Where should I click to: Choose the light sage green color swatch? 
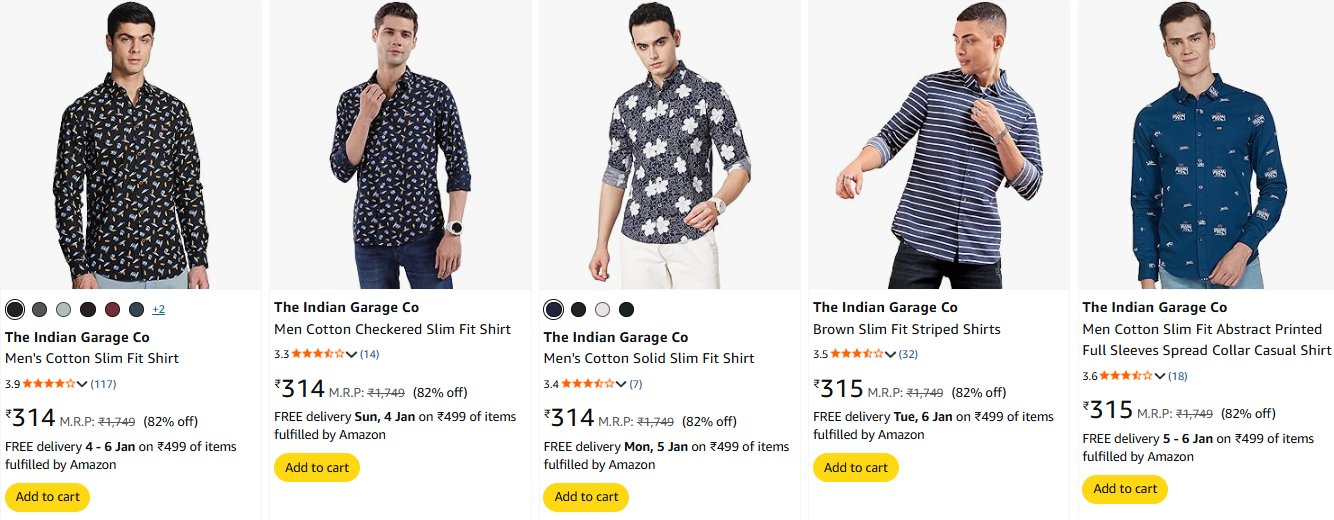click(x=64, y=309)
